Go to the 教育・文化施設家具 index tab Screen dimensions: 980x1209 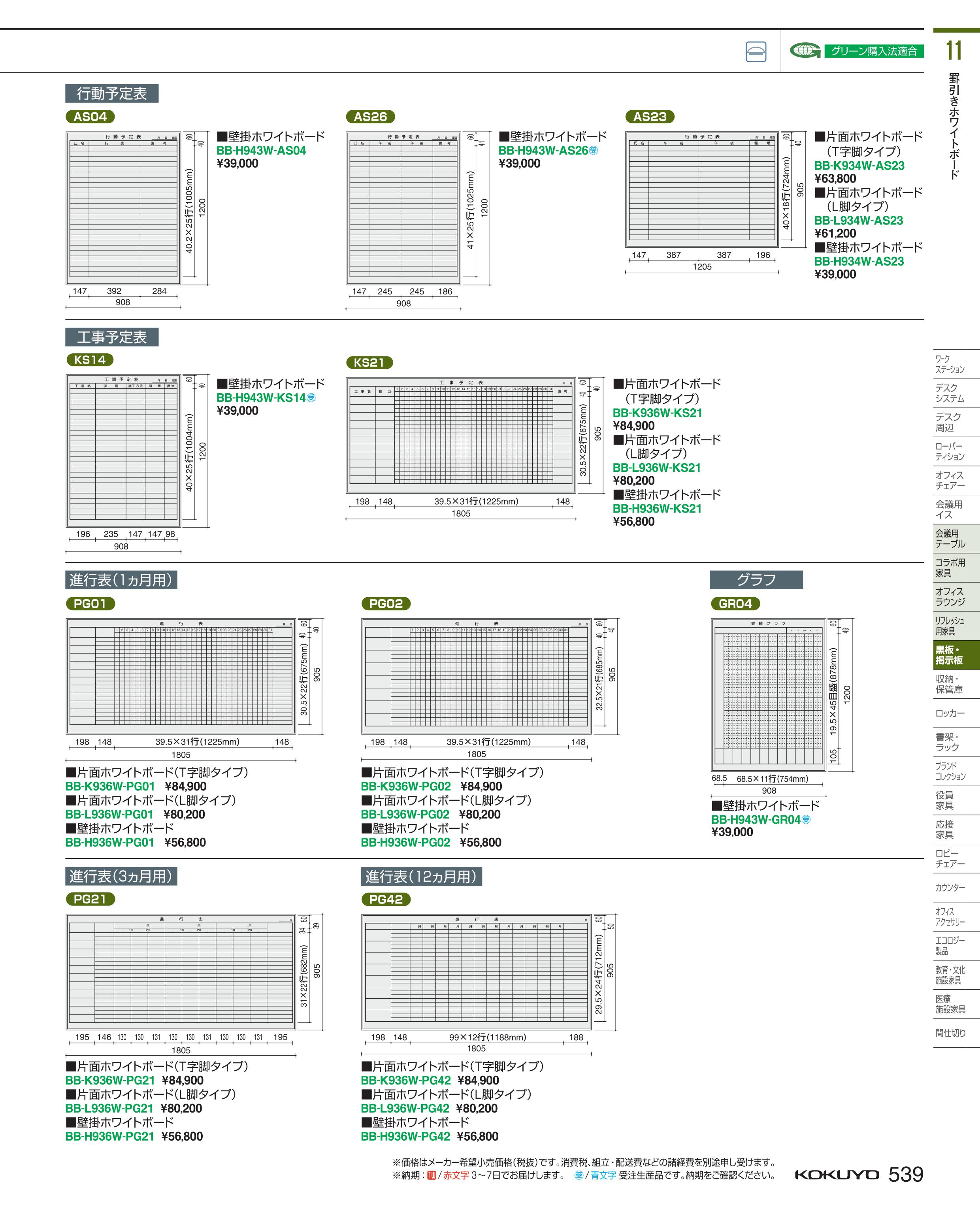956,975
